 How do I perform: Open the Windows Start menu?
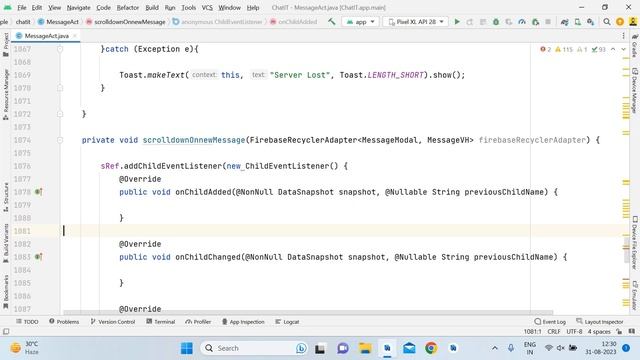[187, 348]
